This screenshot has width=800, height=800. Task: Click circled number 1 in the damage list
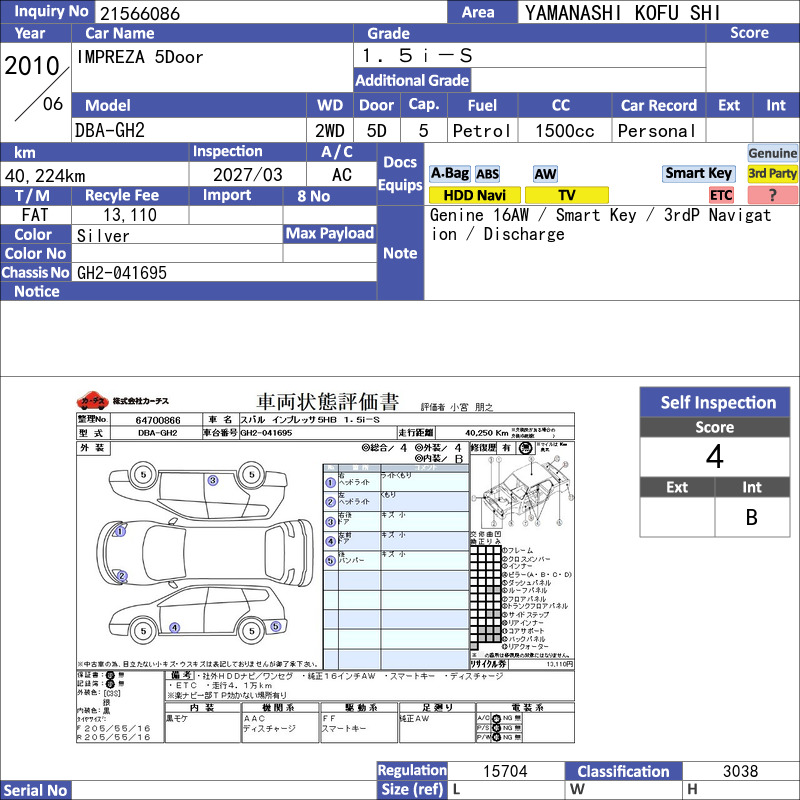tap(330, 482)
